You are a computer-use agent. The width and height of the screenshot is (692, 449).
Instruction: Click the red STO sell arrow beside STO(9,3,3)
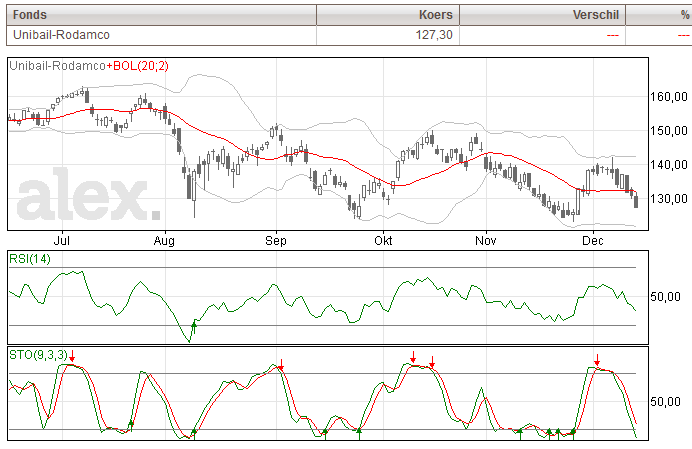pos(72,356)
